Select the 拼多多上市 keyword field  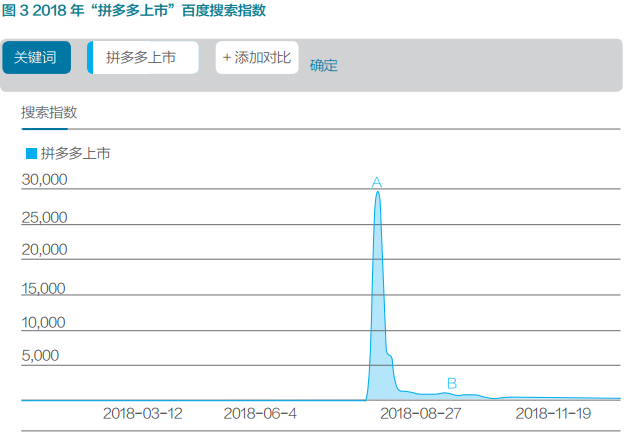tap(143, 58)
